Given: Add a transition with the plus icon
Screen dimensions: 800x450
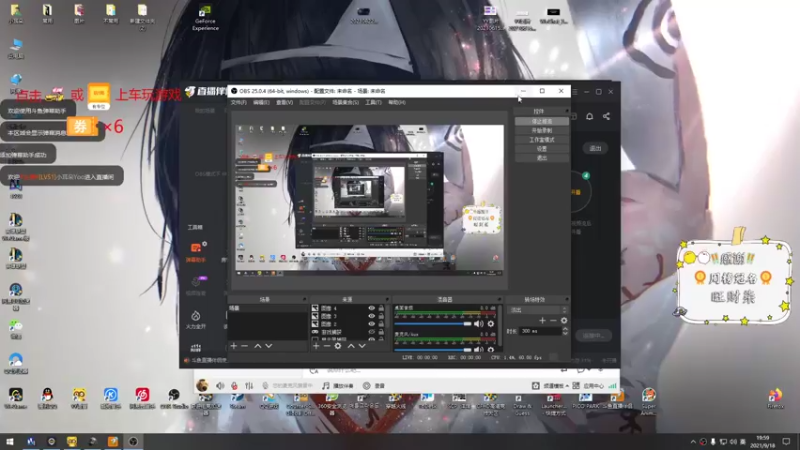Looking at the screenshot, I should pyautogui.click(x=542, y=320).
